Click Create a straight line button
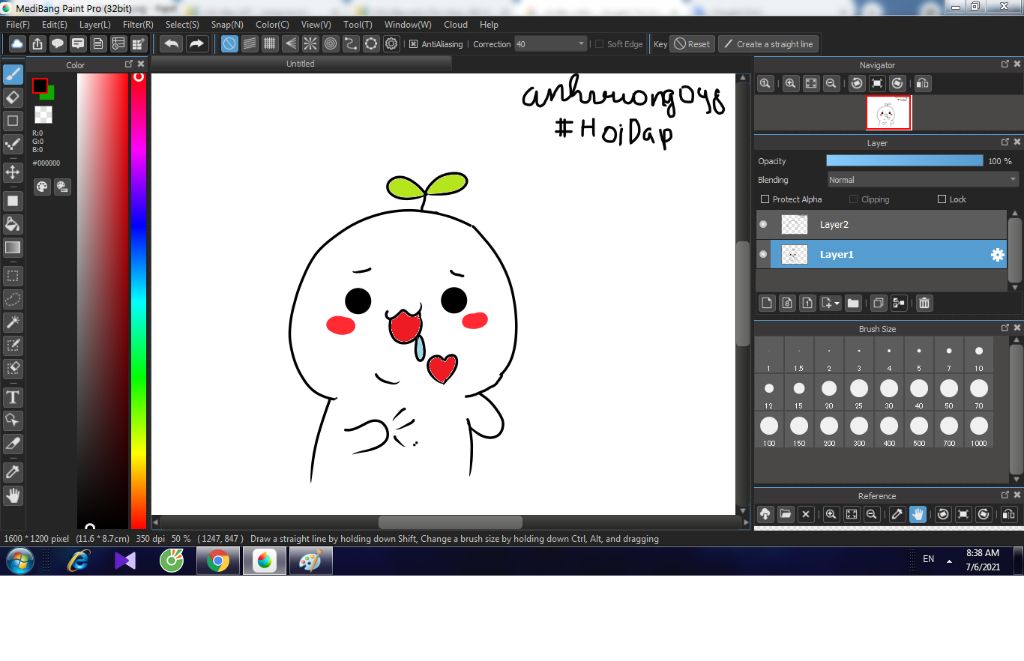Viewport: 1024px width, 661px height. [769, 44]
